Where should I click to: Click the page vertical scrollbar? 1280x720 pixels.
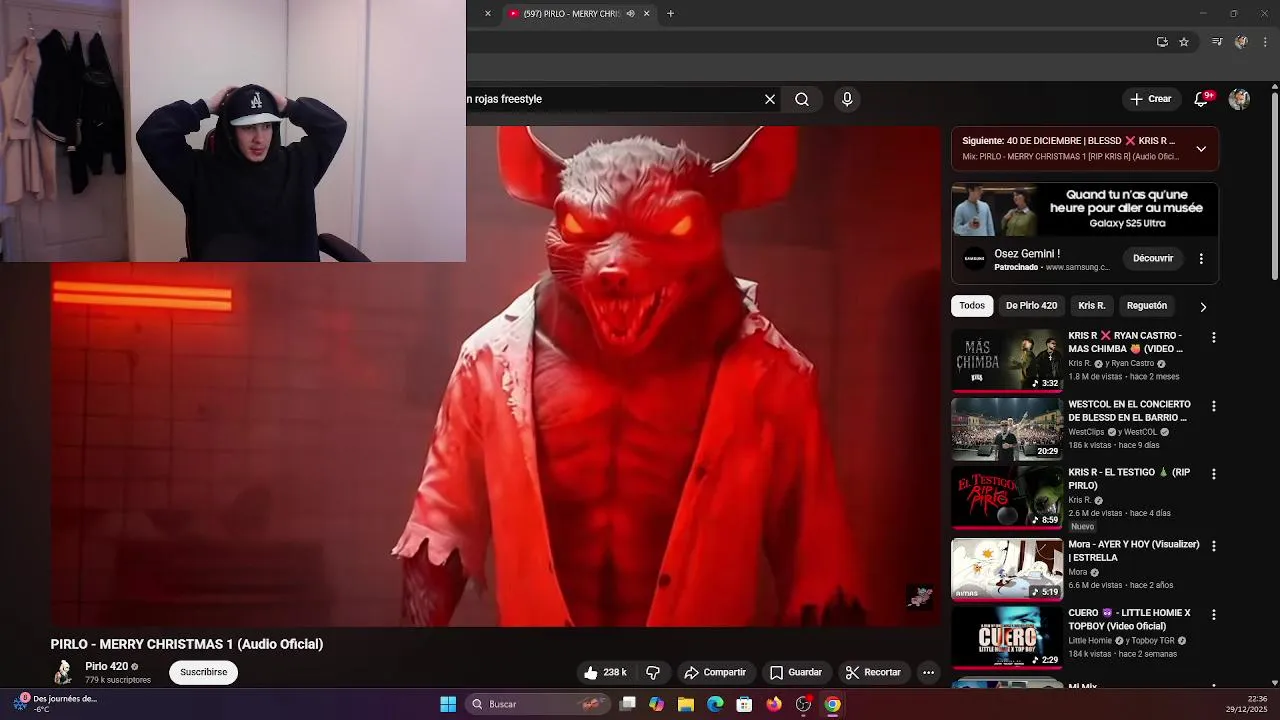[1274, 186]
